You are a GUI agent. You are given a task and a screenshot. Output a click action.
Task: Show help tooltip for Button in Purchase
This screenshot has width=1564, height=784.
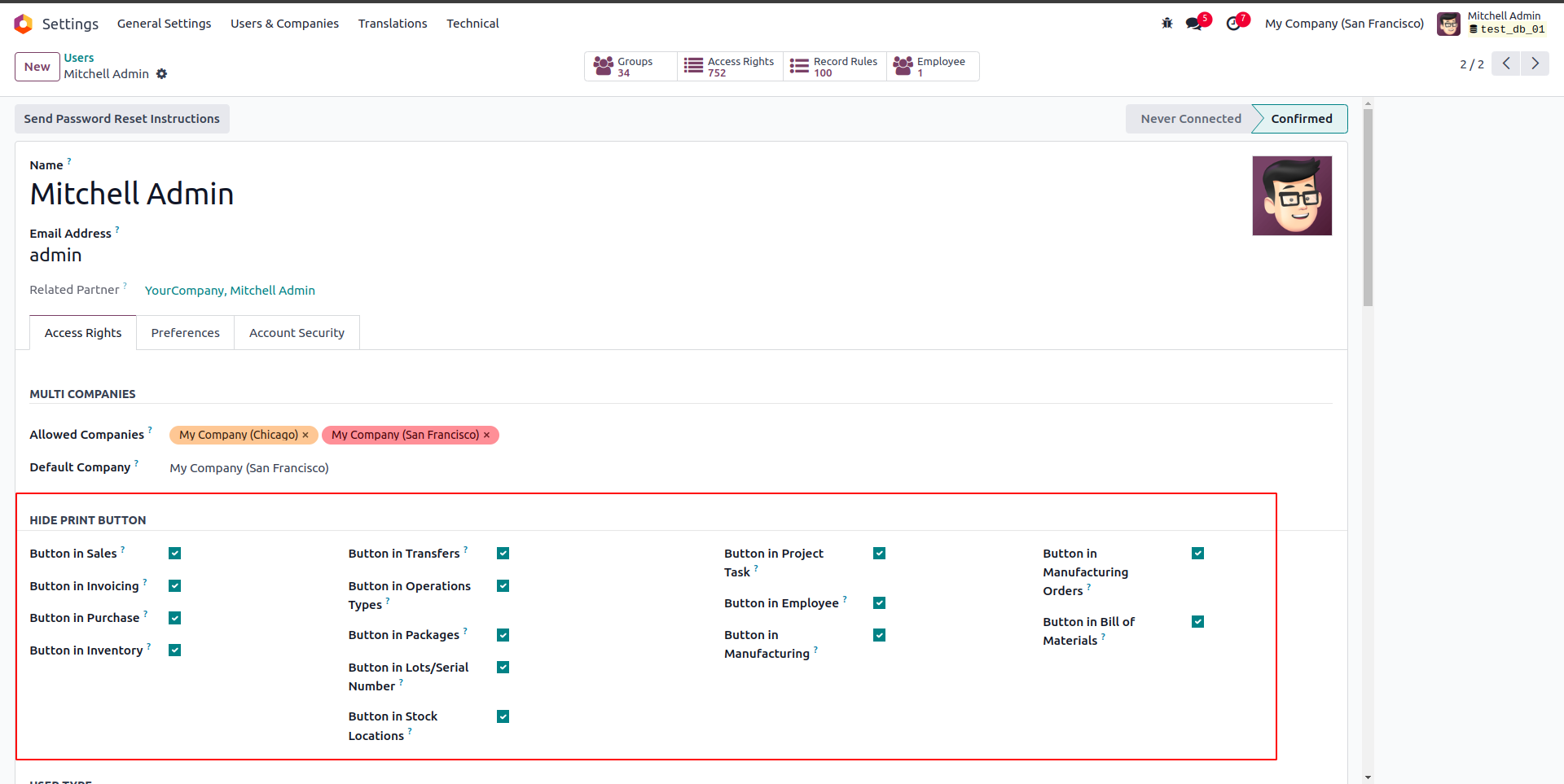(146, 614)
